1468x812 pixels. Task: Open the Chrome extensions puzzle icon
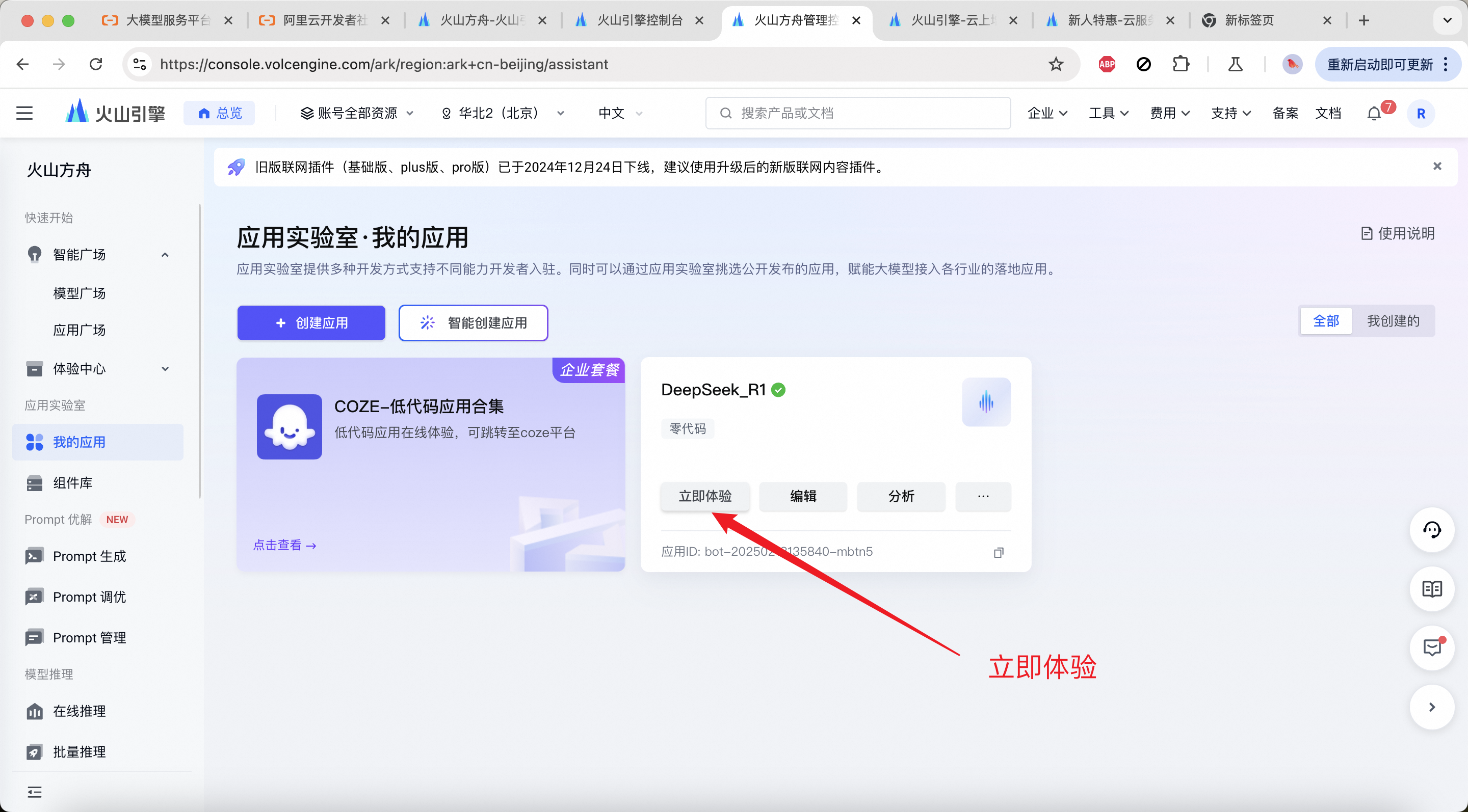point(1181,64)
